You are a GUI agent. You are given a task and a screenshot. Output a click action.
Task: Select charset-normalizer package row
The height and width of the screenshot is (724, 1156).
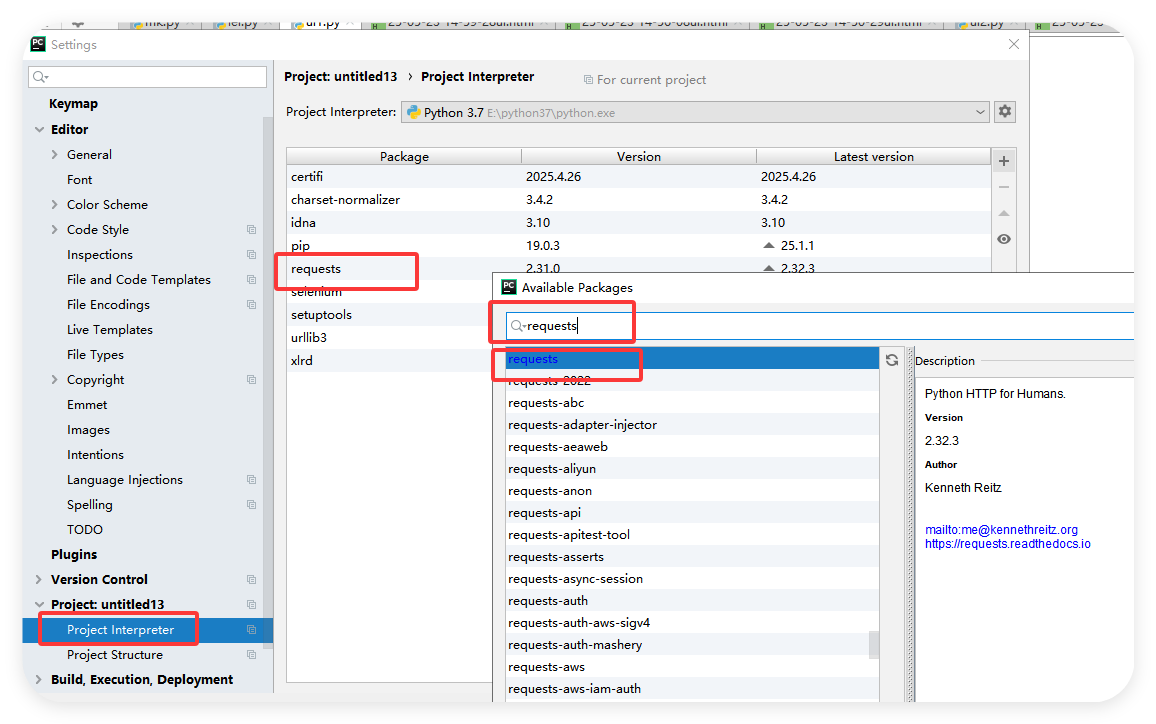[638, 200]
